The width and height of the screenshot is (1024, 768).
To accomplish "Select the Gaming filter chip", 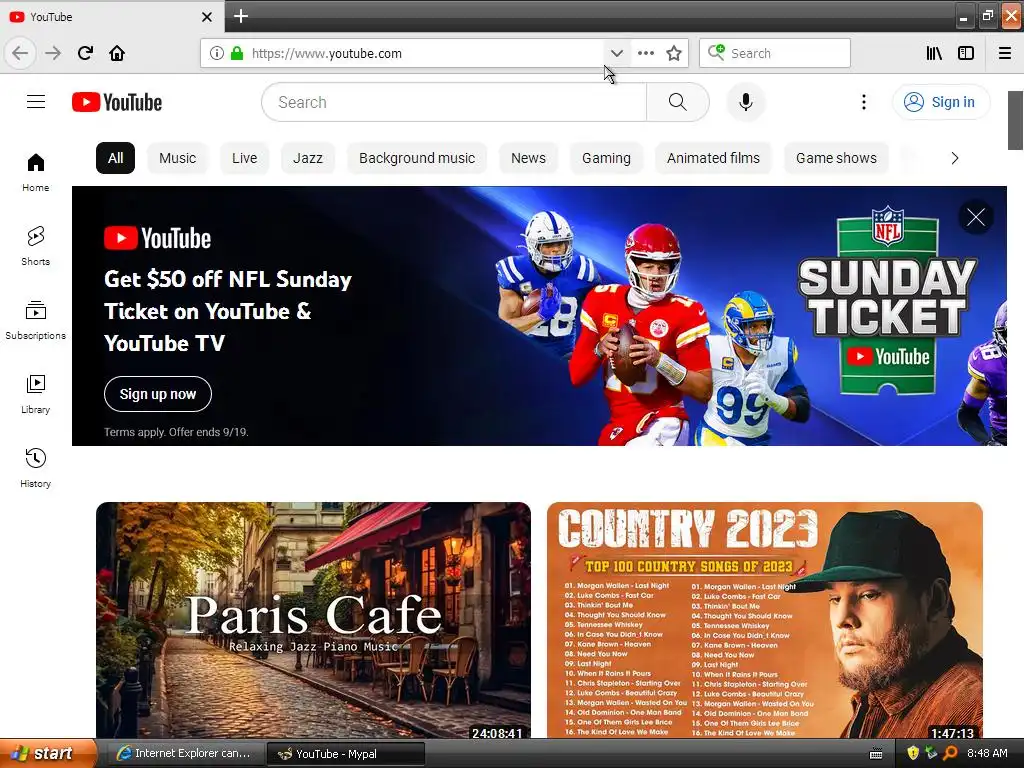I will 606,158.
